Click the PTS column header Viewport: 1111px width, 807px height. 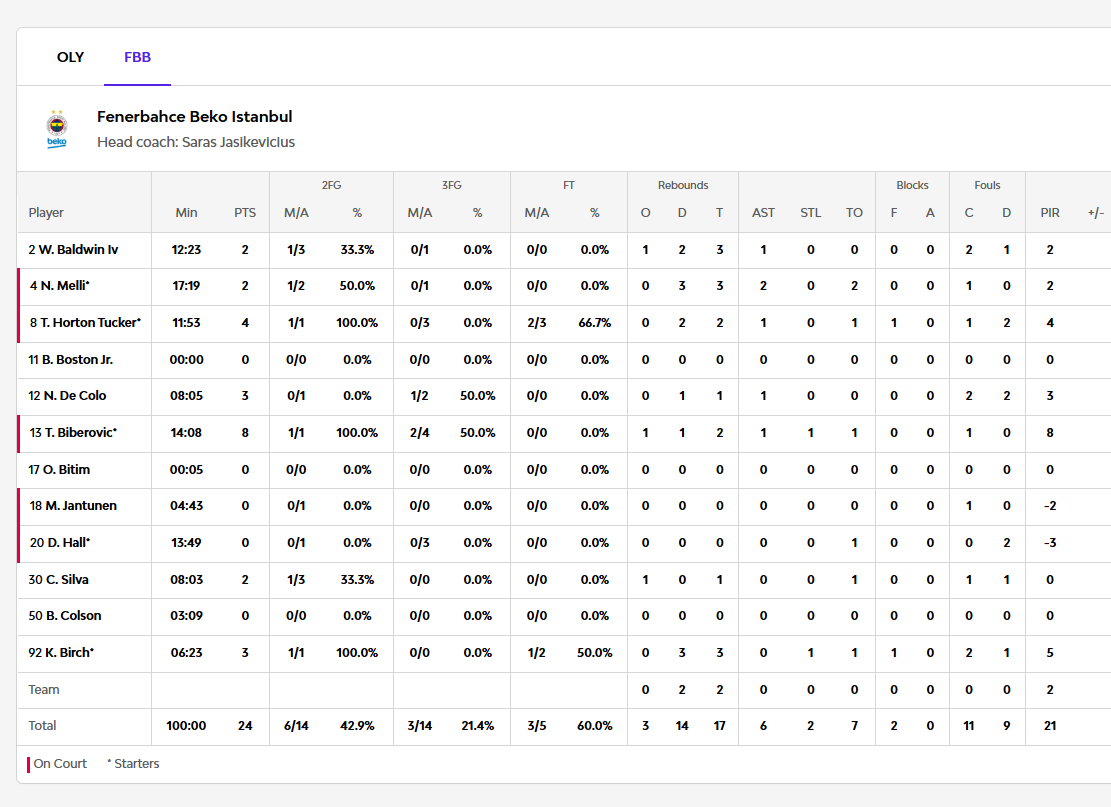coord(245,213)
